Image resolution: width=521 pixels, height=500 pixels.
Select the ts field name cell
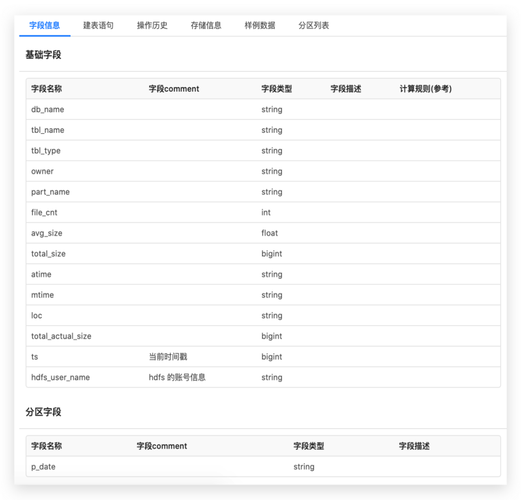(35, 357)
